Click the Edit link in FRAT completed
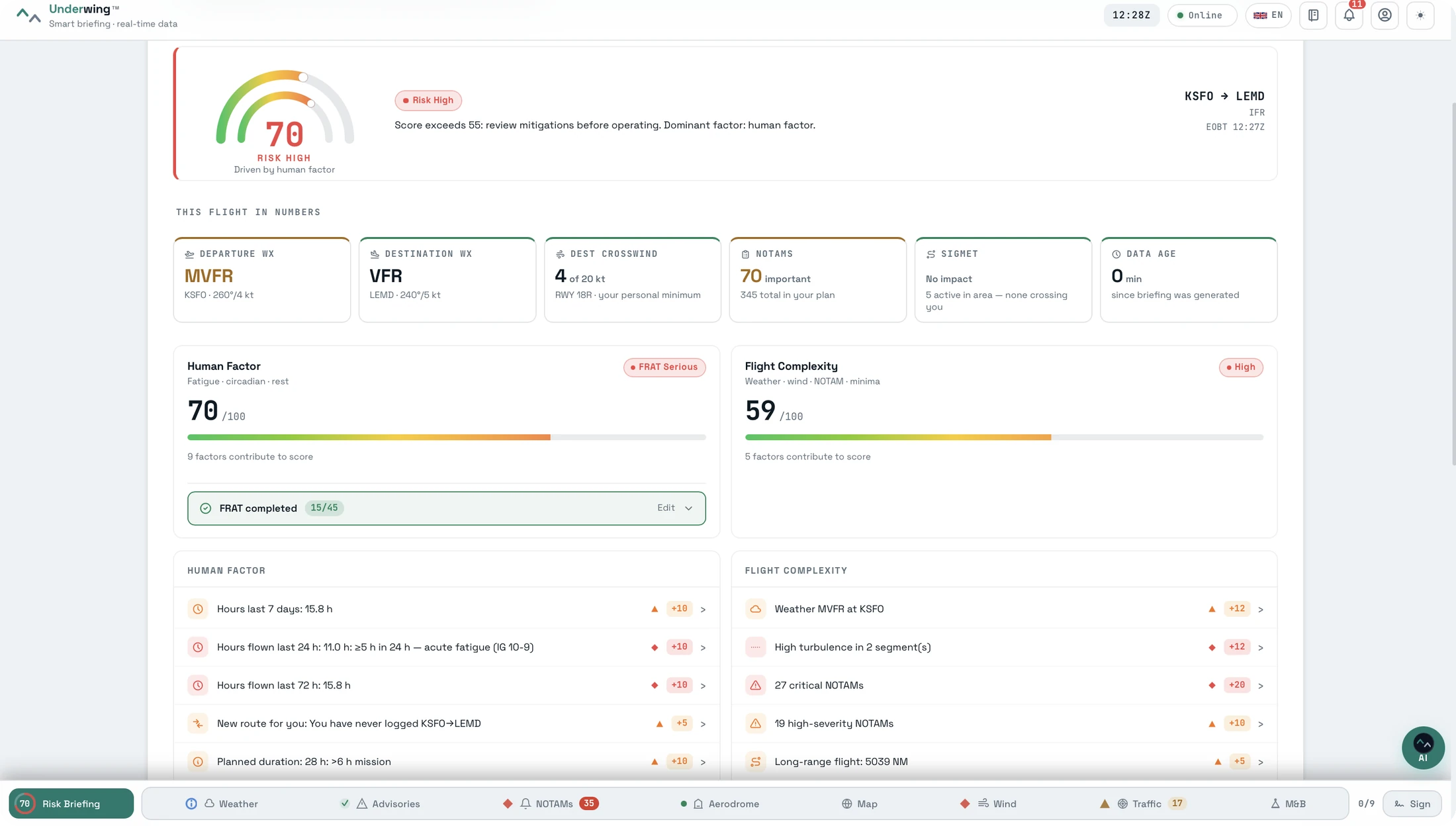Viewport: 1456px width, 826px height. 666,508
